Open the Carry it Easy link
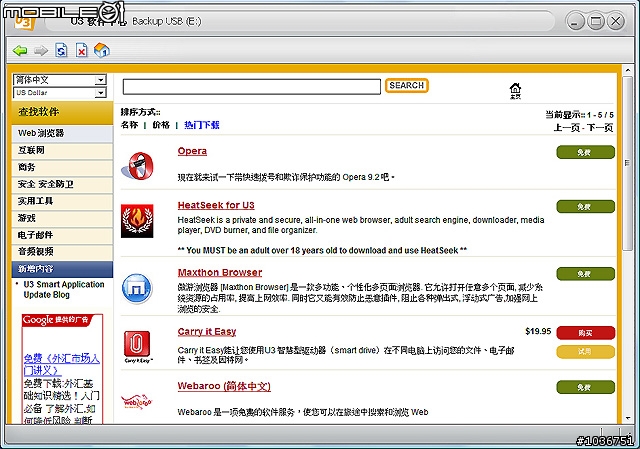640x449 pixels. [x=207, y=332]
